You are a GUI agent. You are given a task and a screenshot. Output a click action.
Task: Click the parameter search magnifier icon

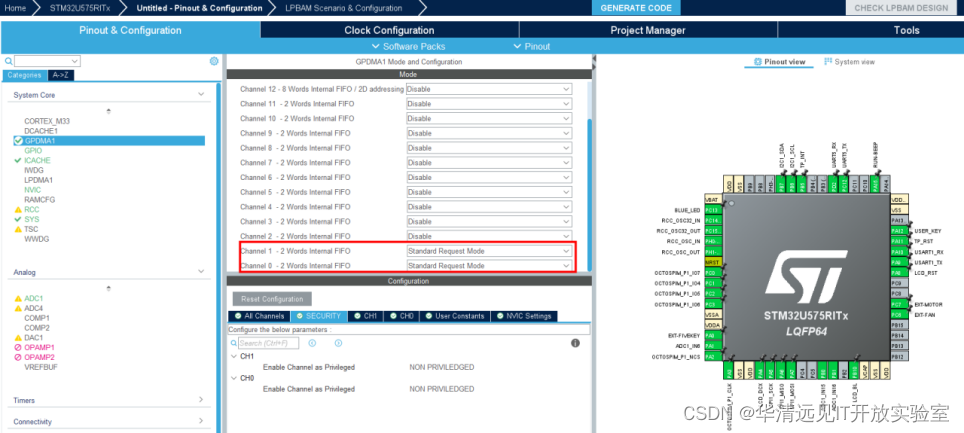pyautogui.click(x=234, y=343)
